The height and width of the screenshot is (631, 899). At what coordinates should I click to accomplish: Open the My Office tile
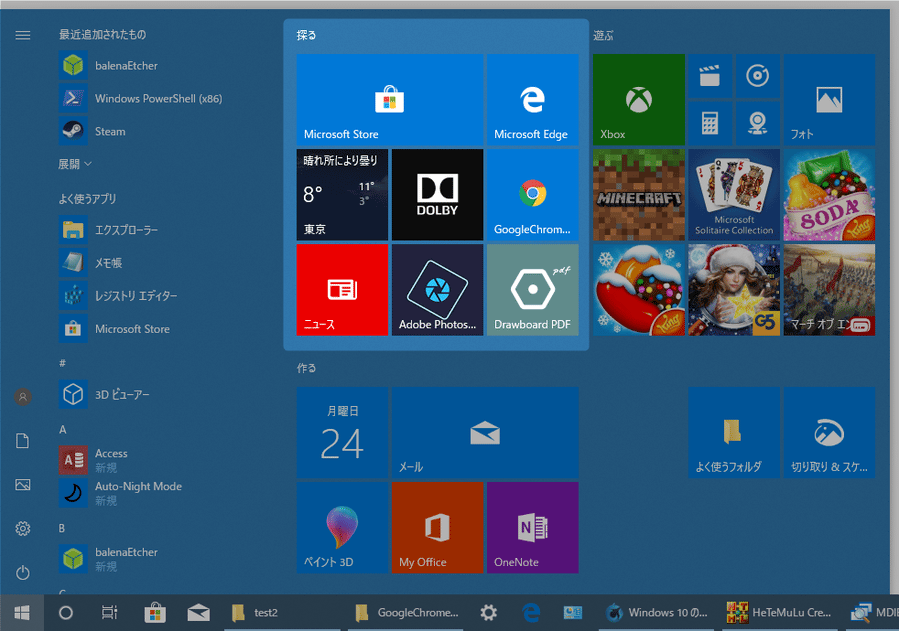(x=437, y=528)
